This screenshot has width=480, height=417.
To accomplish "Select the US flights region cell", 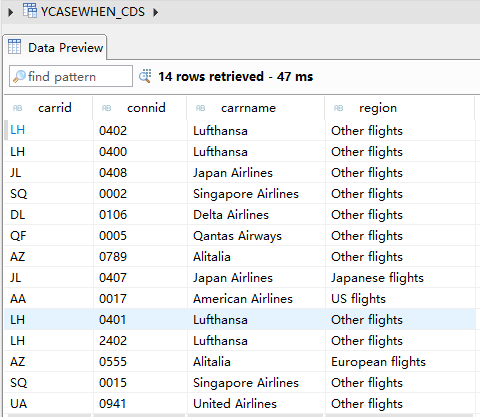I will [x=400, y=299].
